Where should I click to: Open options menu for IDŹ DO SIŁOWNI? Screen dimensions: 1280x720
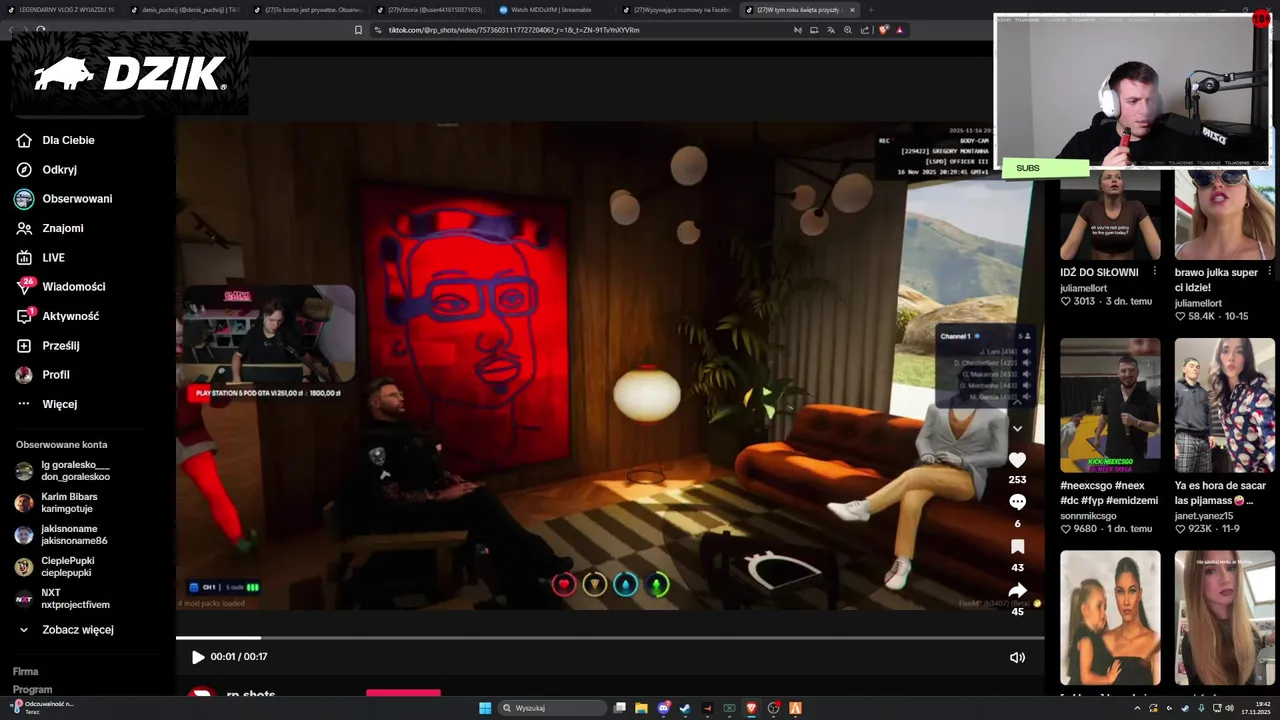pos(1155,272)
